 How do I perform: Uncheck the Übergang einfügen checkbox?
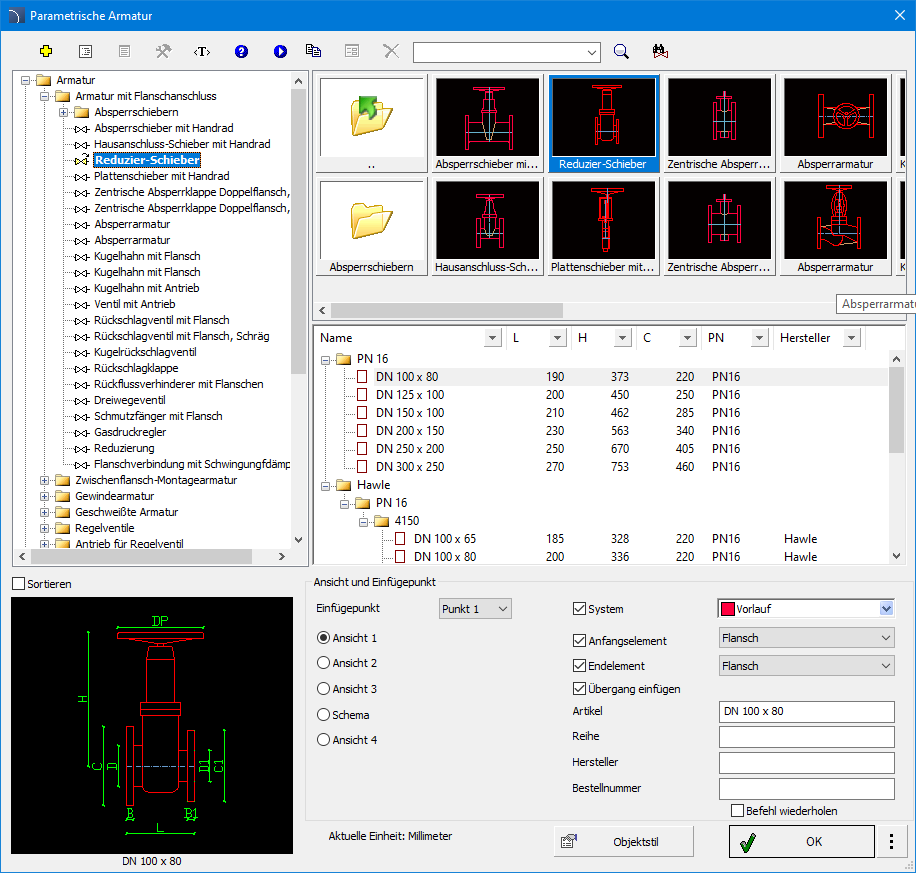(580, 688)
